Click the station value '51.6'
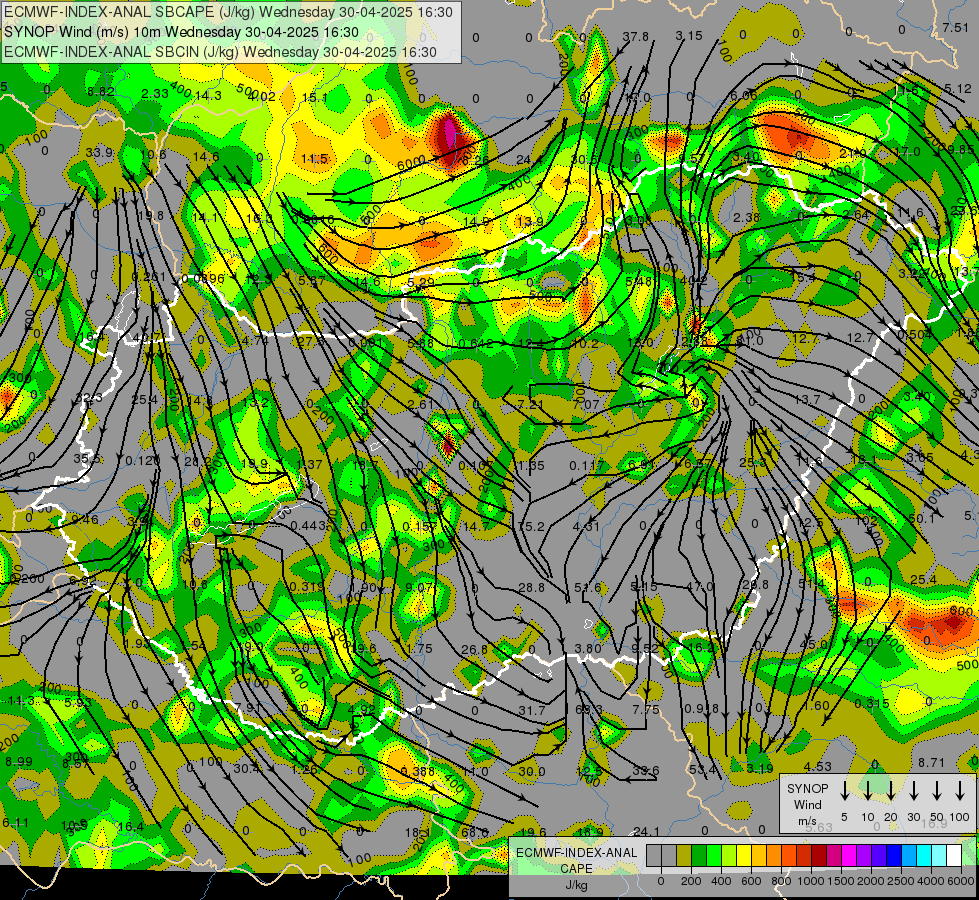The image size is (979, 900). coord(587,587)
